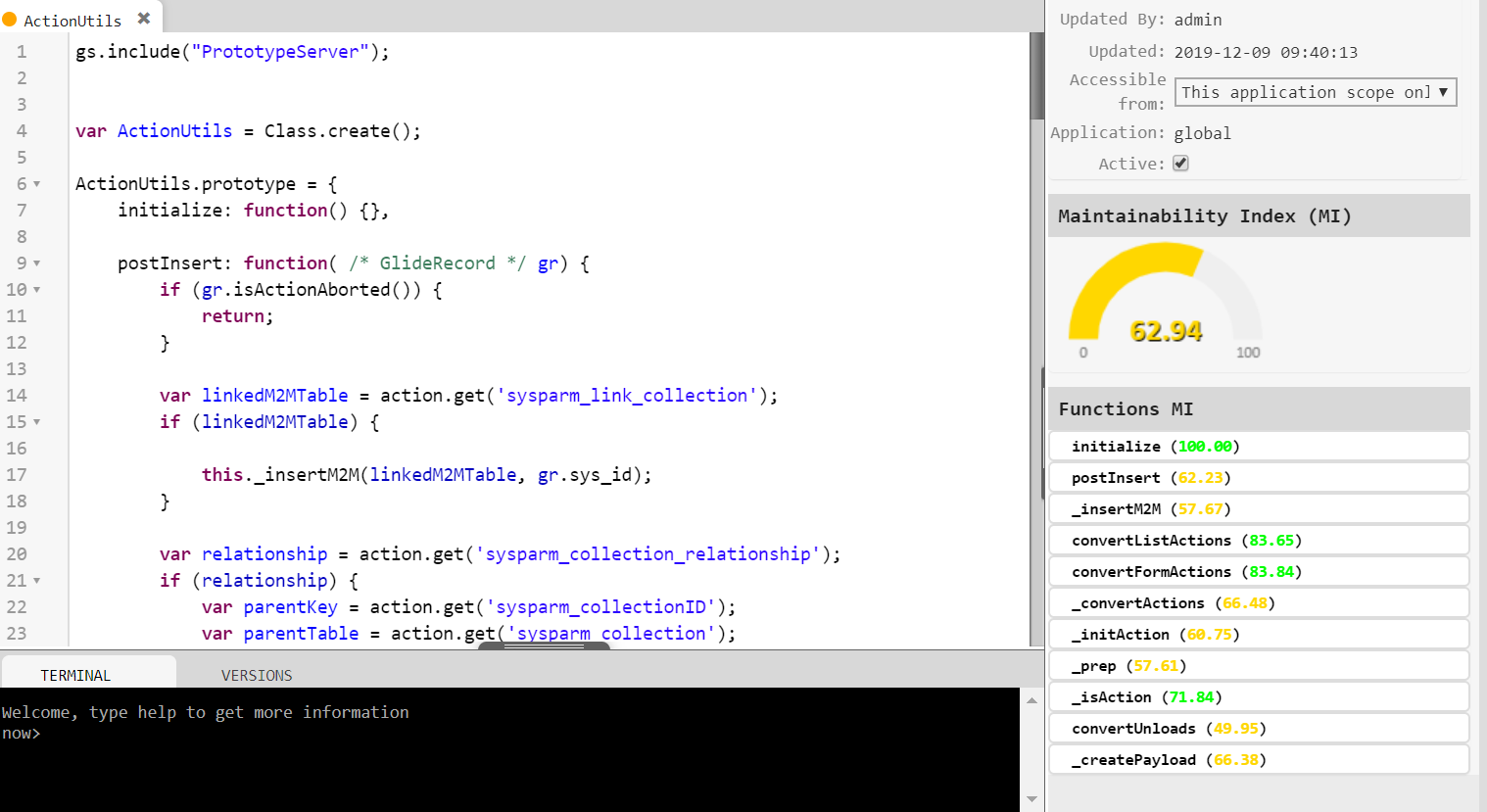Click the orange unsaved indicator on ActionUtils tab

pyautogui.click(x=10, y=20)
